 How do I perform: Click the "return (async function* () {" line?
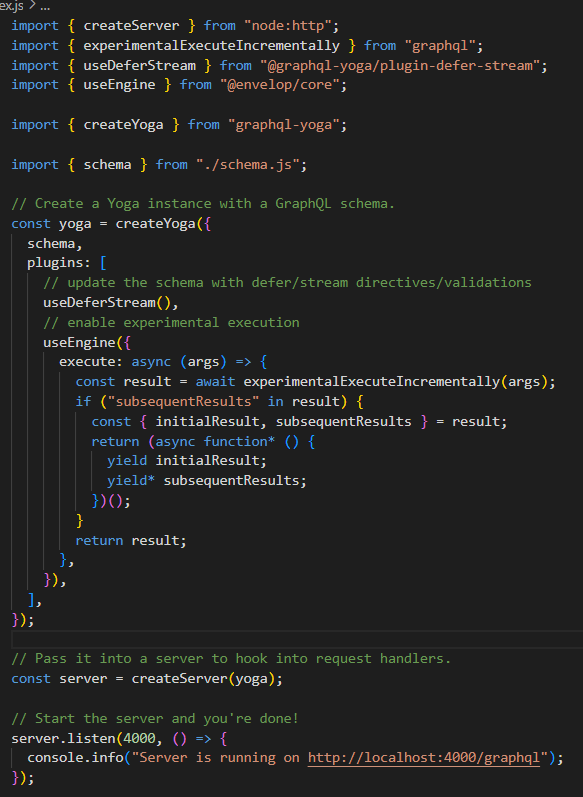tap(203, 441)
